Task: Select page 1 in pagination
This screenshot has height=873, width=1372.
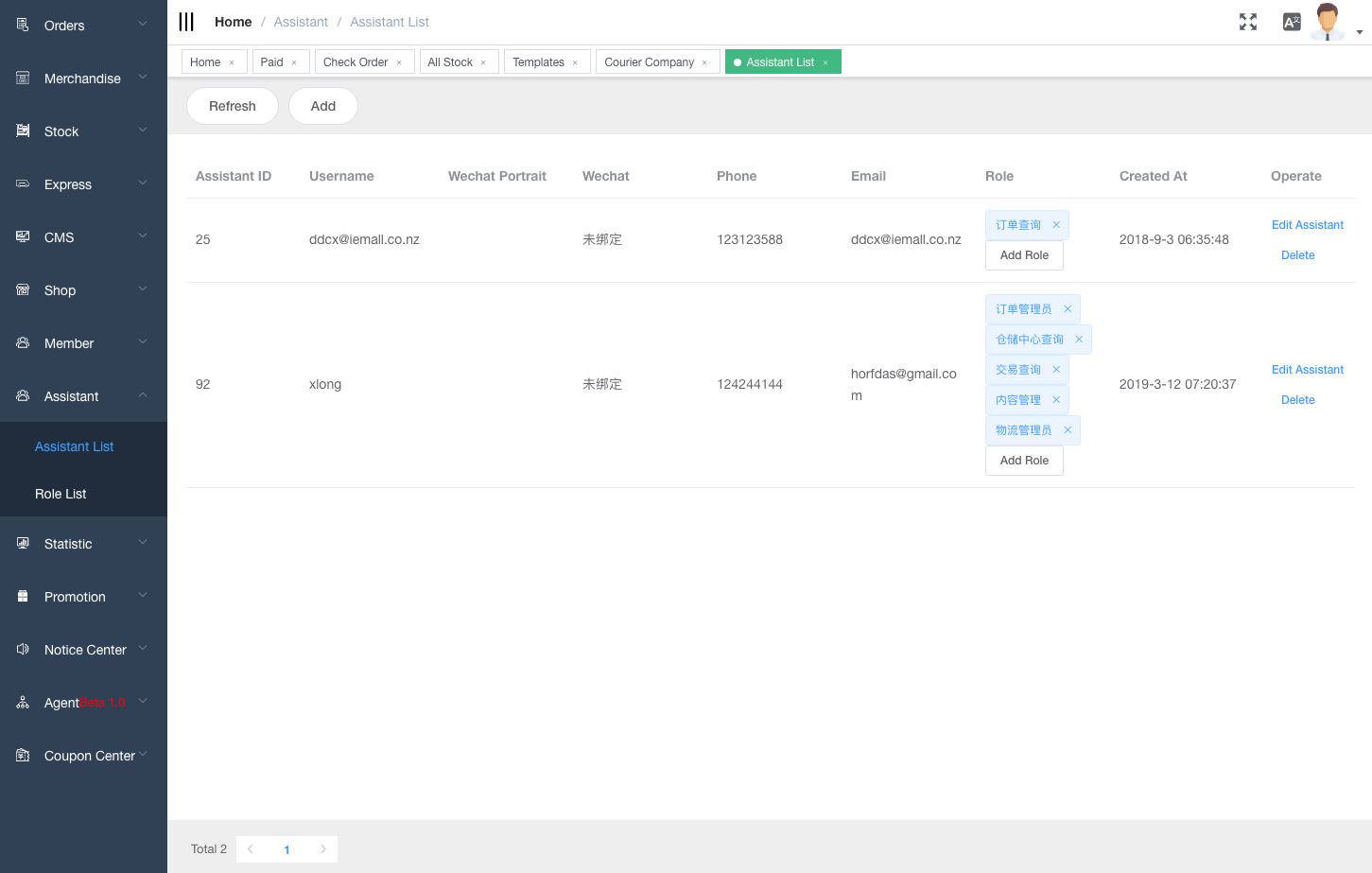Action: click(x=287, y=848)
